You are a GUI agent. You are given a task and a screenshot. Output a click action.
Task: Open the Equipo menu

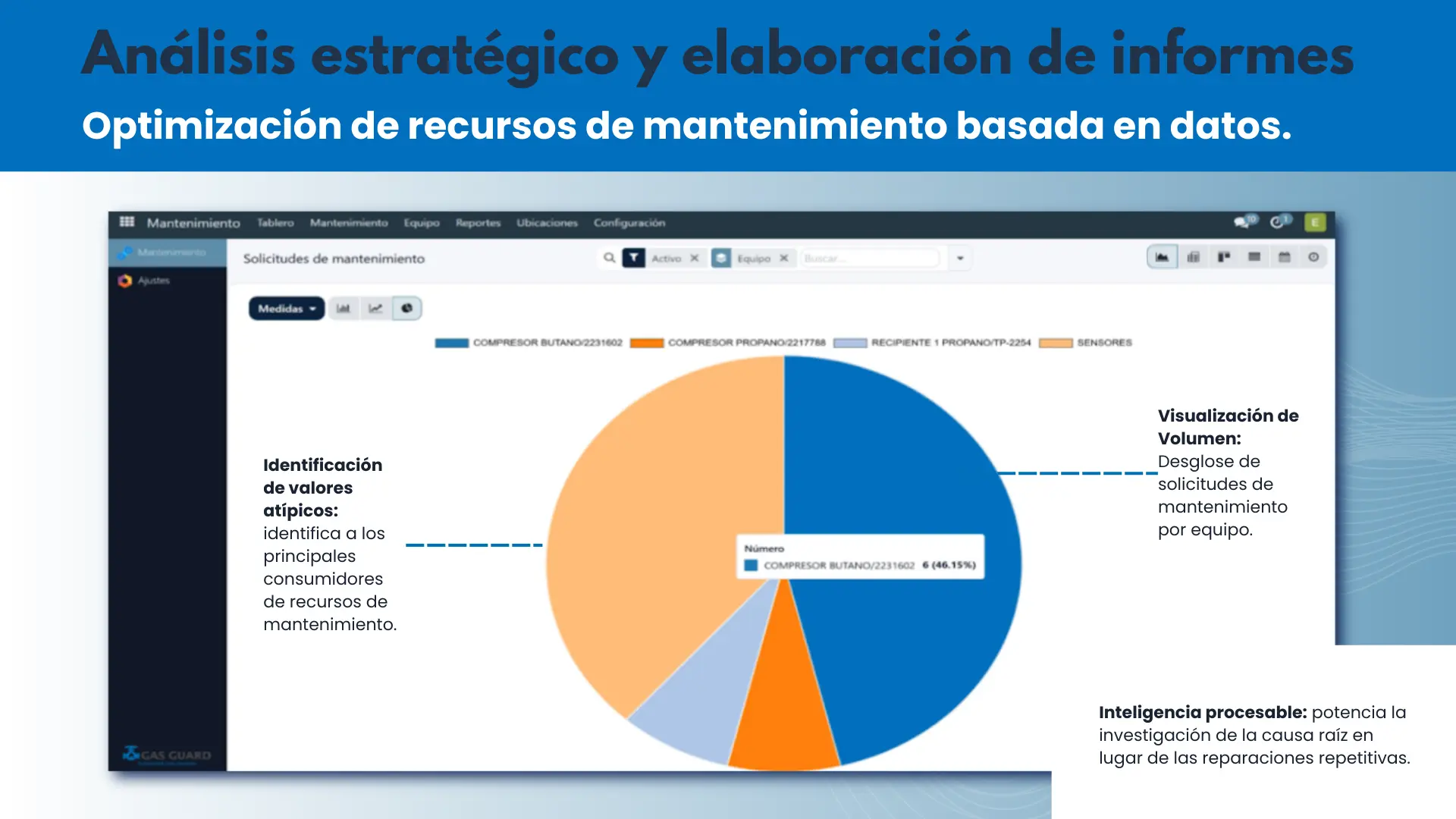421,223
